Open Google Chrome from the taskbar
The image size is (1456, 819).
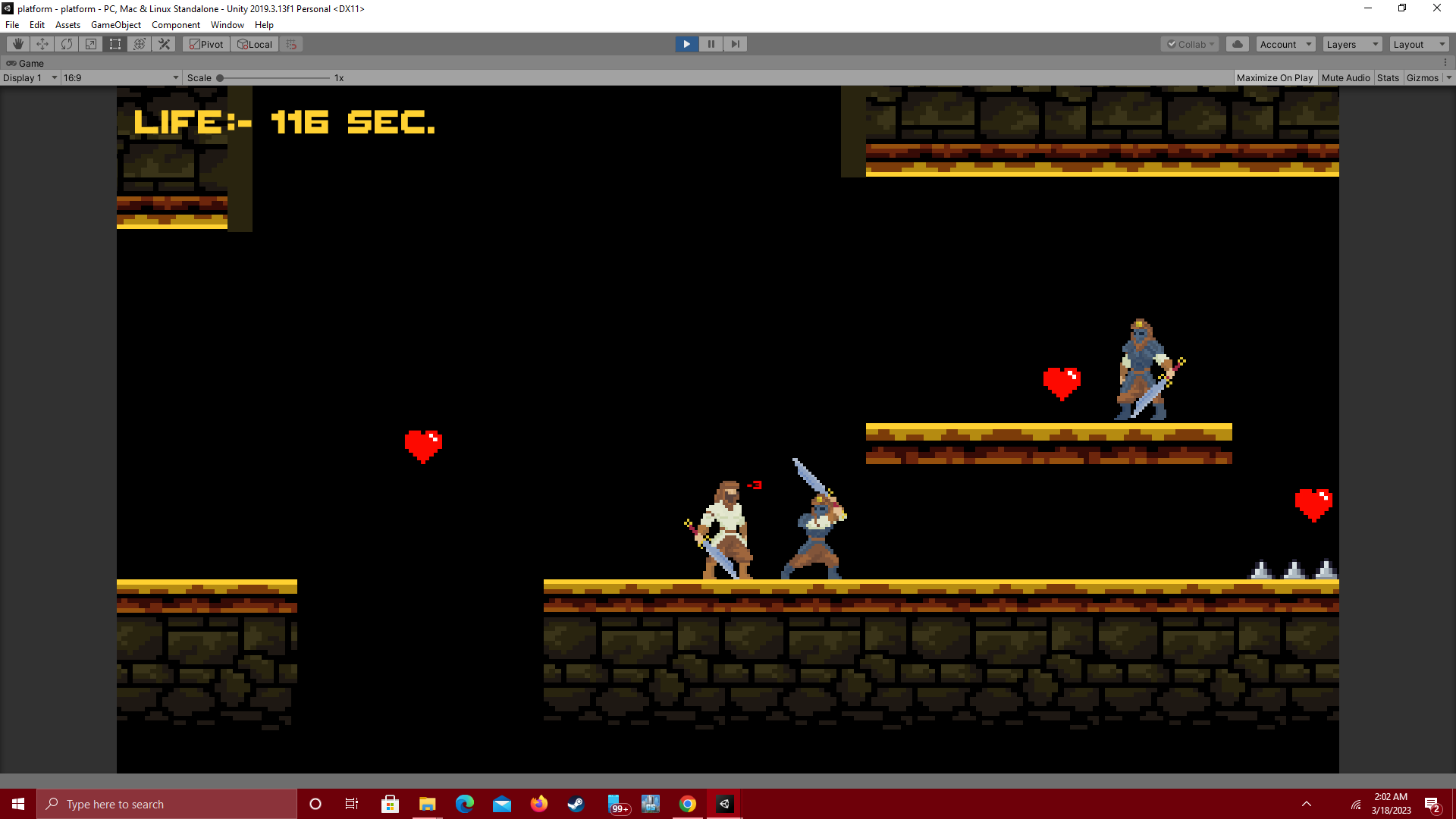[x=688, y=804]
